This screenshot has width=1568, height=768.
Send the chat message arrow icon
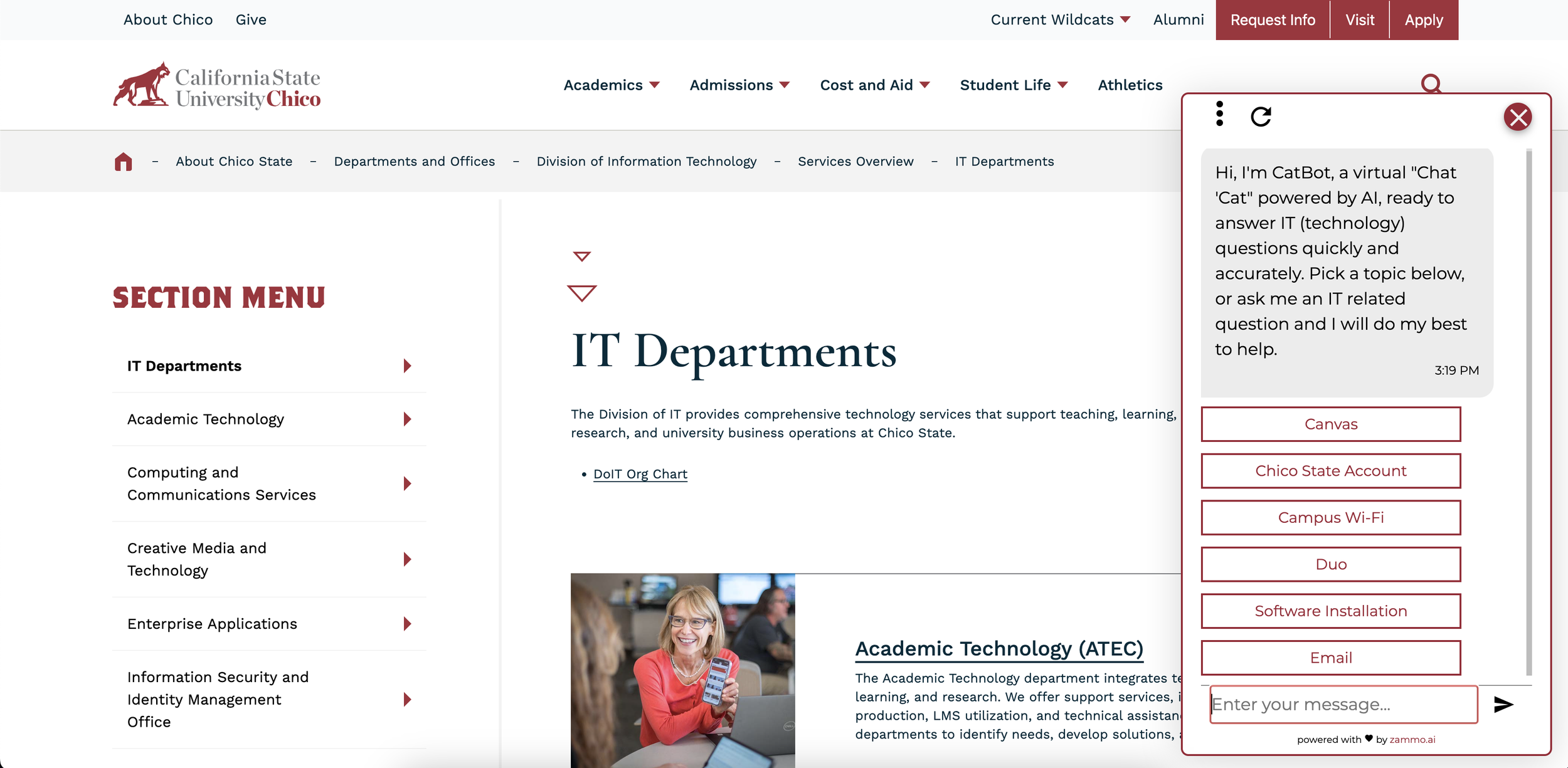1503,705
